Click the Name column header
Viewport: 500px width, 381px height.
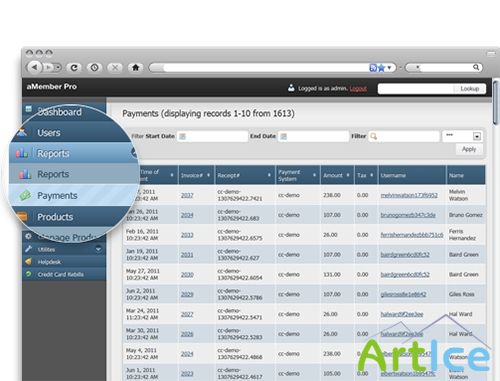click(x=466, y=175)
